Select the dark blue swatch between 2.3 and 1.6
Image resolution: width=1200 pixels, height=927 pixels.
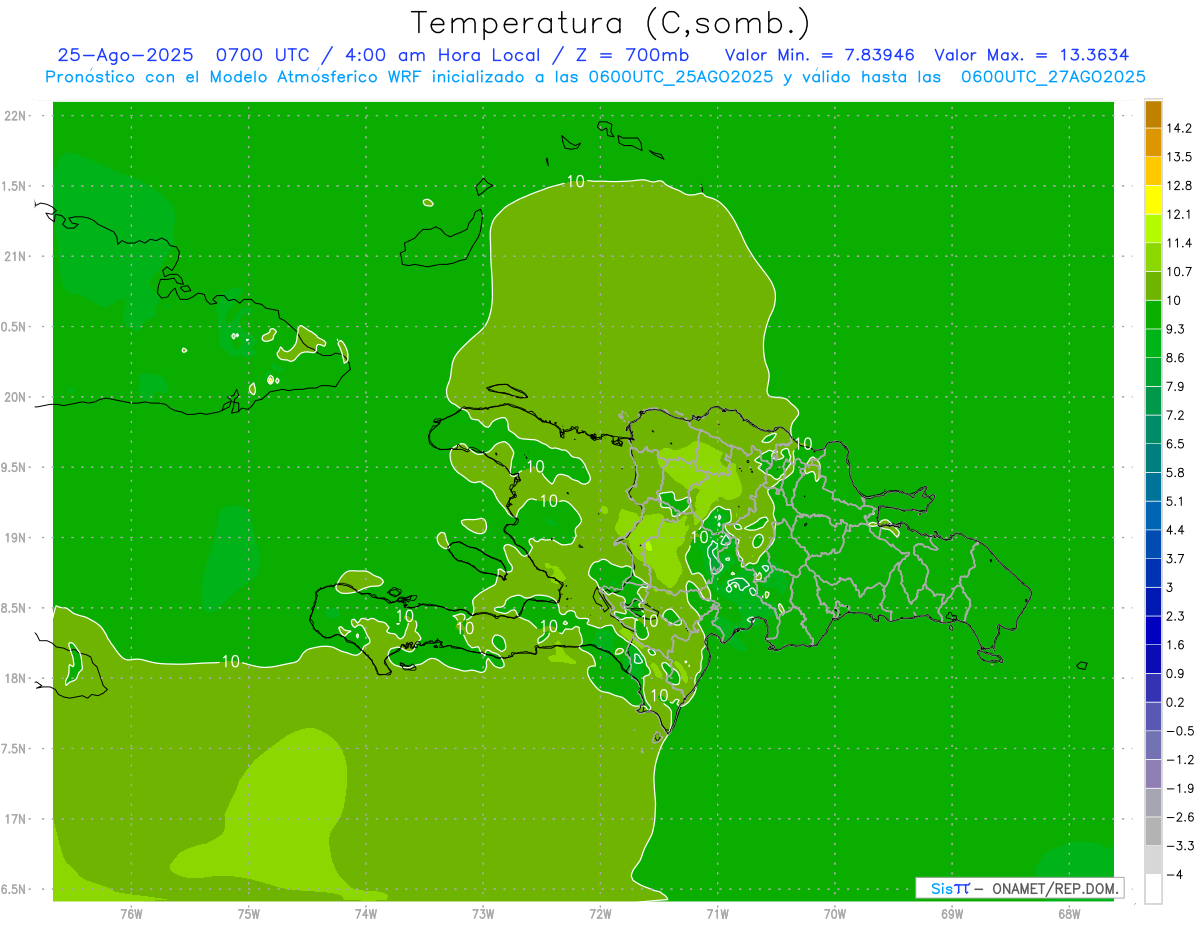1153,631
